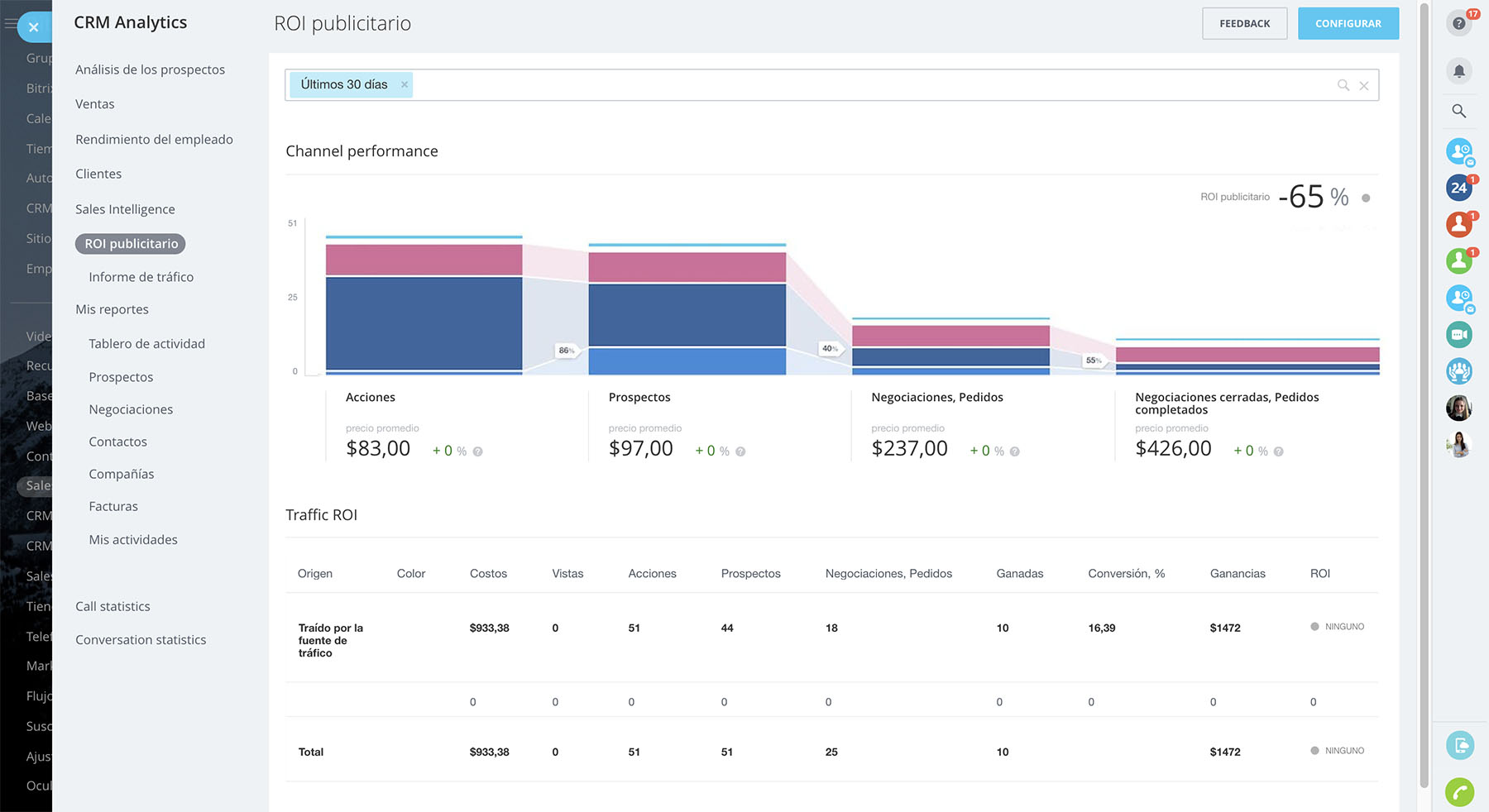Select the ROI publicitario menu item
Screen dimensions: 1489x812
(131, 244)
